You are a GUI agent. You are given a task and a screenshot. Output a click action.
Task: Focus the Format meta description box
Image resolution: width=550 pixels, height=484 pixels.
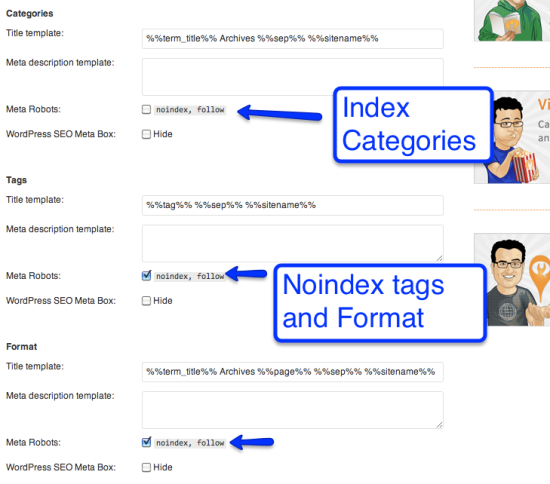(293, 410)
